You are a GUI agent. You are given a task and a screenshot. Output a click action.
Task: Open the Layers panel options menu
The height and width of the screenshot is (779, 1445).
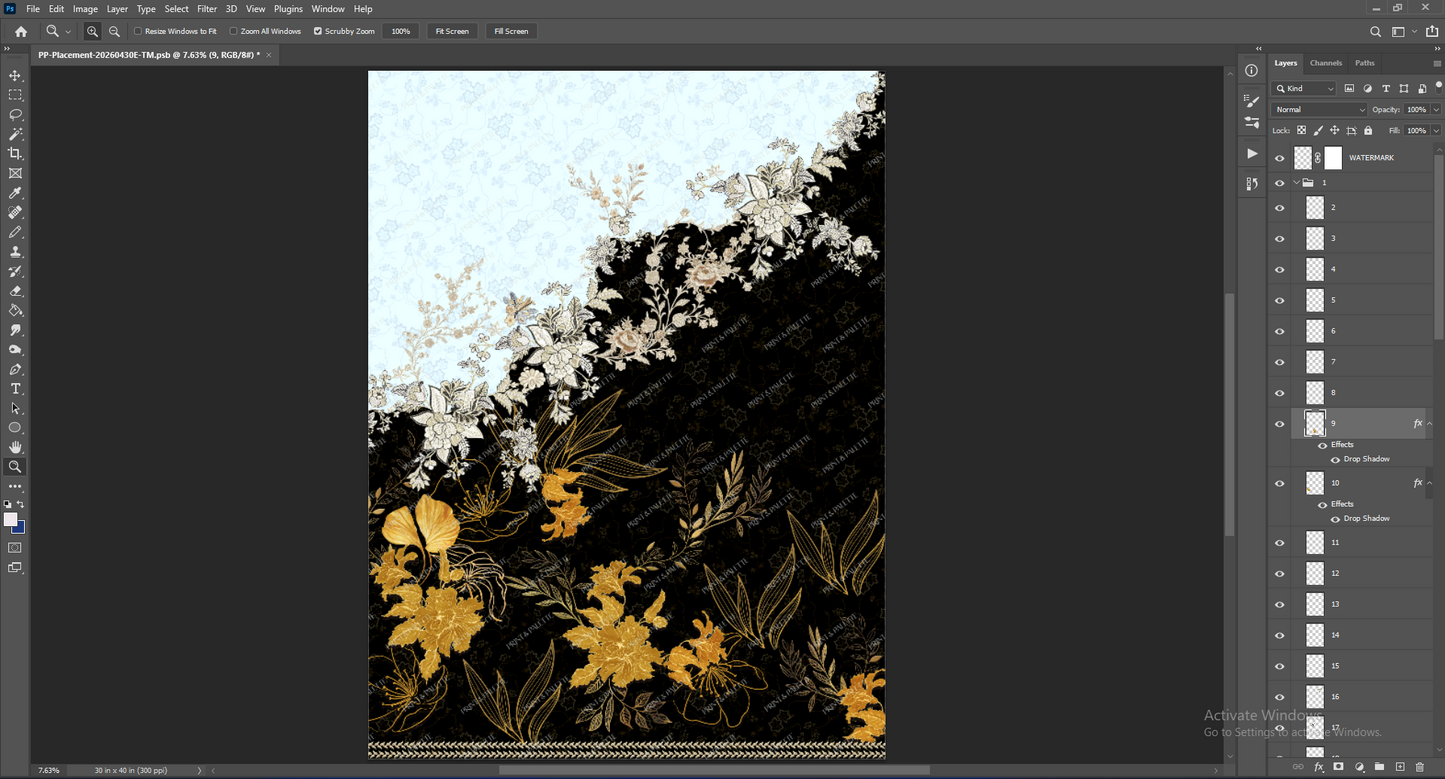click(x=1437, y=63)
